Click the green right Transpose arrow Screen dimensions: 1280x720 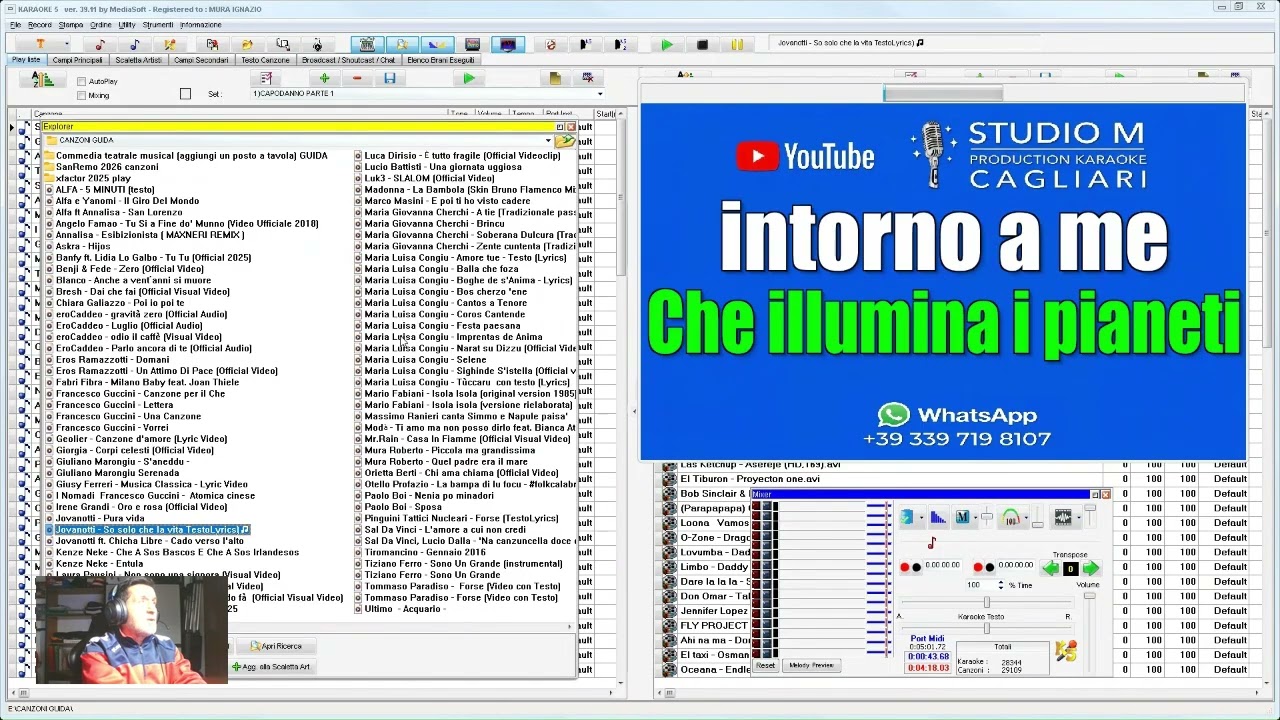(x=1090, y=568)
